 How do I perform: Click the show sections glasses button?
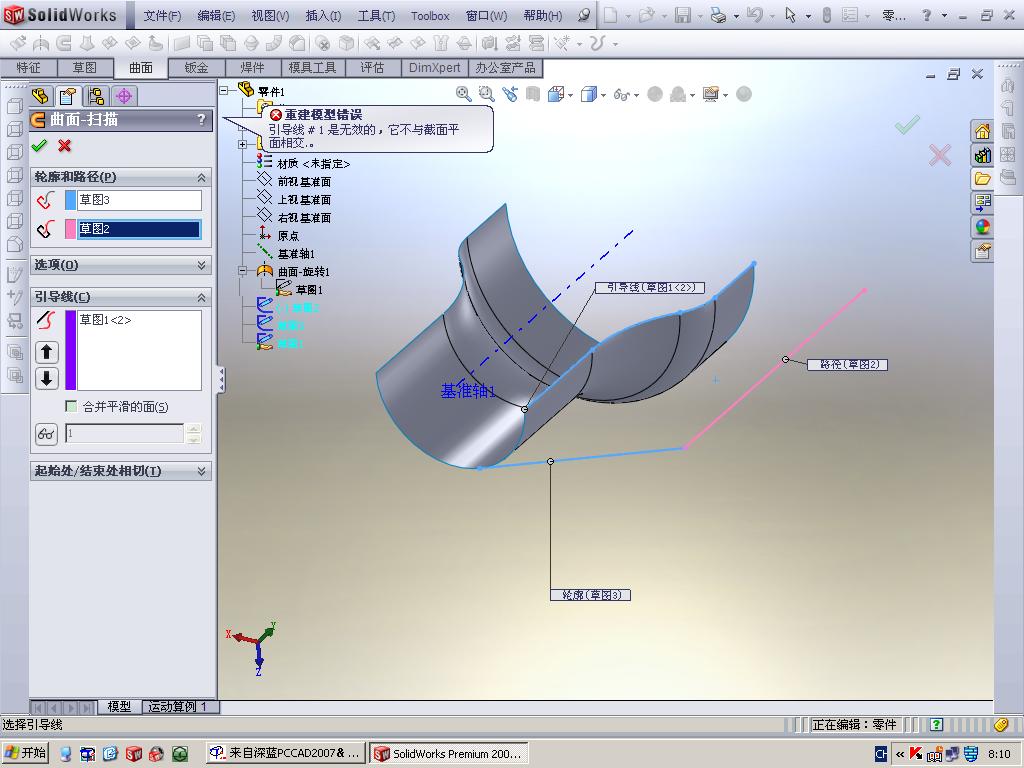[46, 434]
